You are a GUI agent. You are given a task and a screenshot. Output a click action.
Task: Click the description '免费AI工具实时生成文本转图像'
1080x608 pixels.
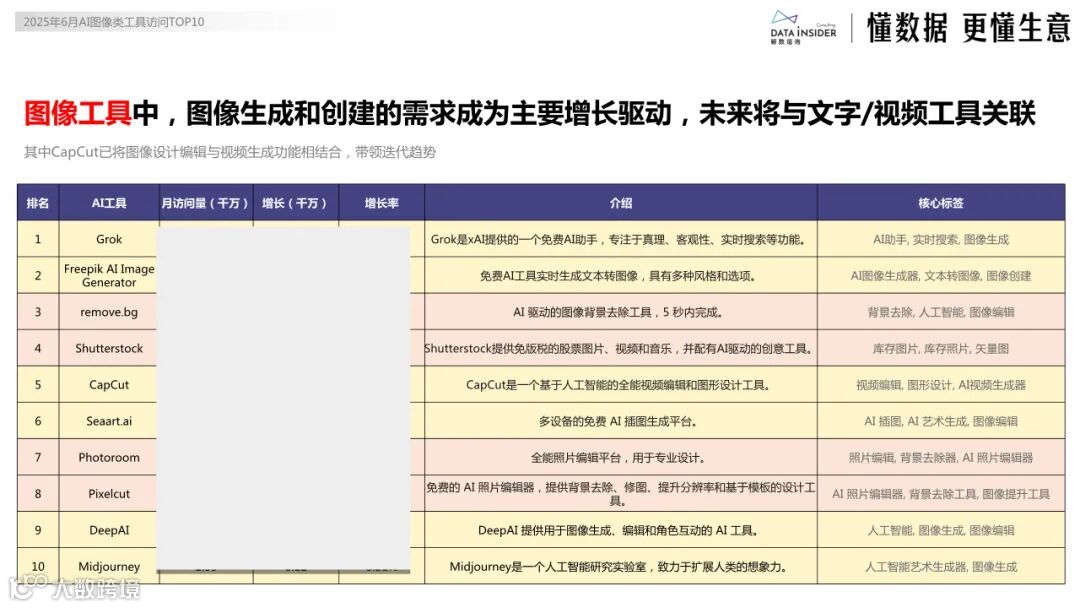(618, 276)
